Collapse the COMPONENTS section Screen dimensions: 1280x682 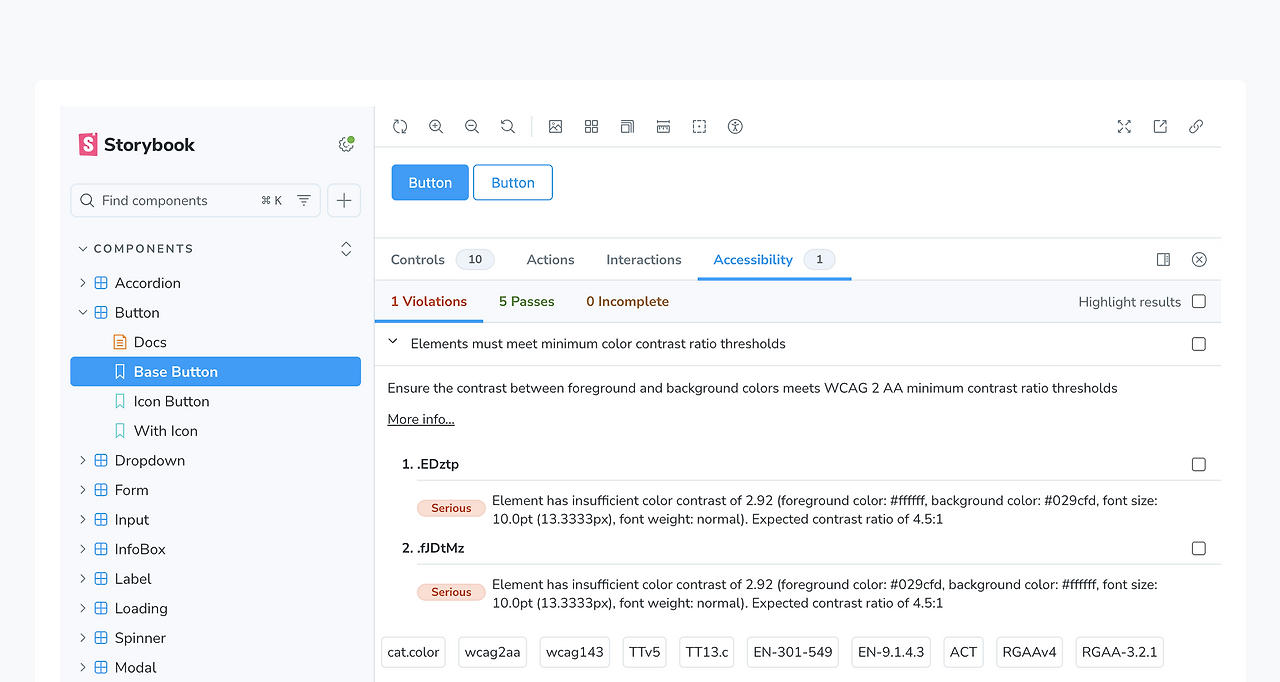136,248
